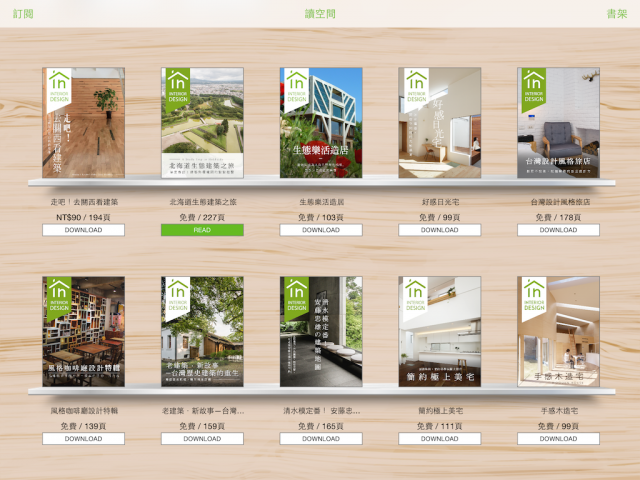The height and width of the screenshot is (480, 640).
Task: Click the title text 台灣設計風格旅店
Action: pyautogui.click(x=560, y=202)
